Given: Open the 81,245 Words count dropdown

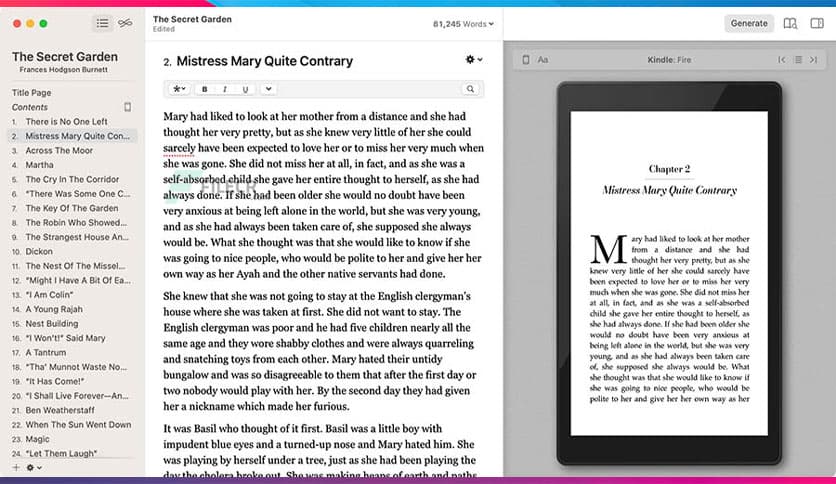Looking at the screenshot, I should [463, 24].
